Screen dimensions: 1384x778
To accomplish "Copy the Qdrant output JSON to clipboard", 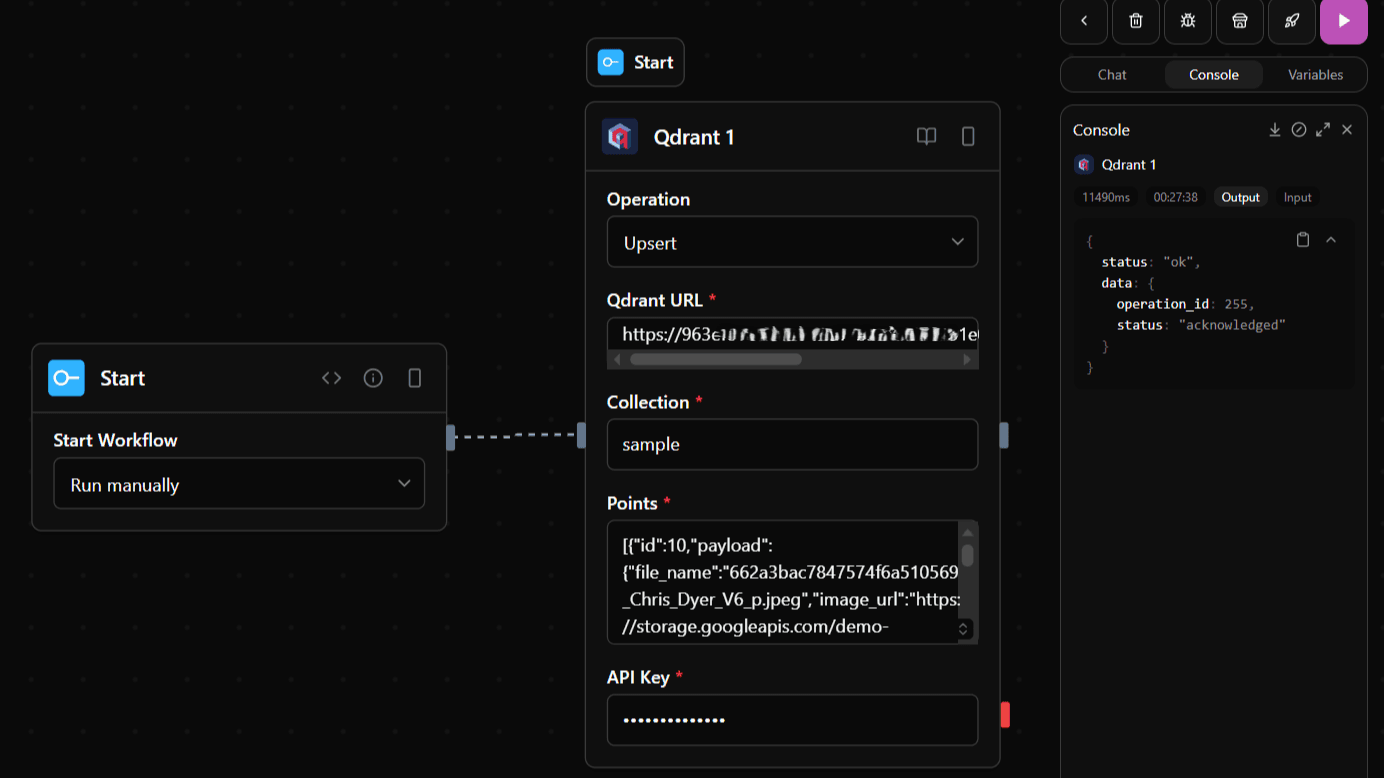I will point(1303,239).
